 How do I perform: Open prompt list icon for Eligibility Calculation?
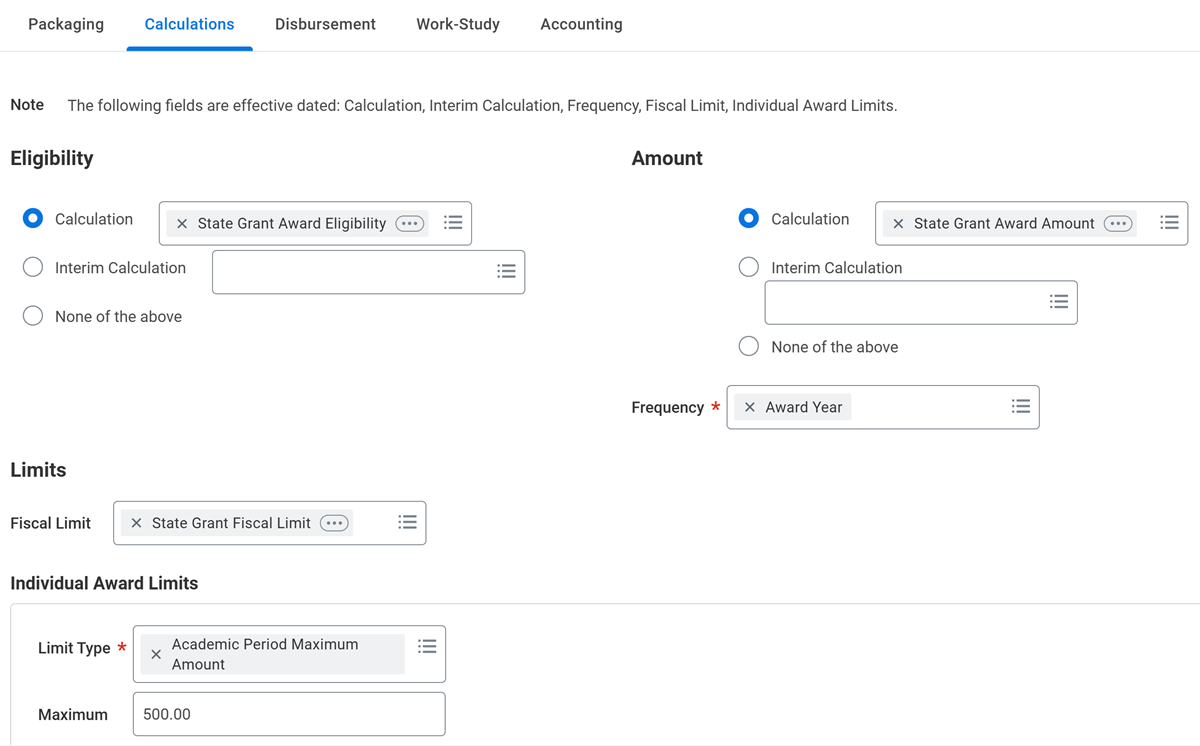(x=453, y=223)
